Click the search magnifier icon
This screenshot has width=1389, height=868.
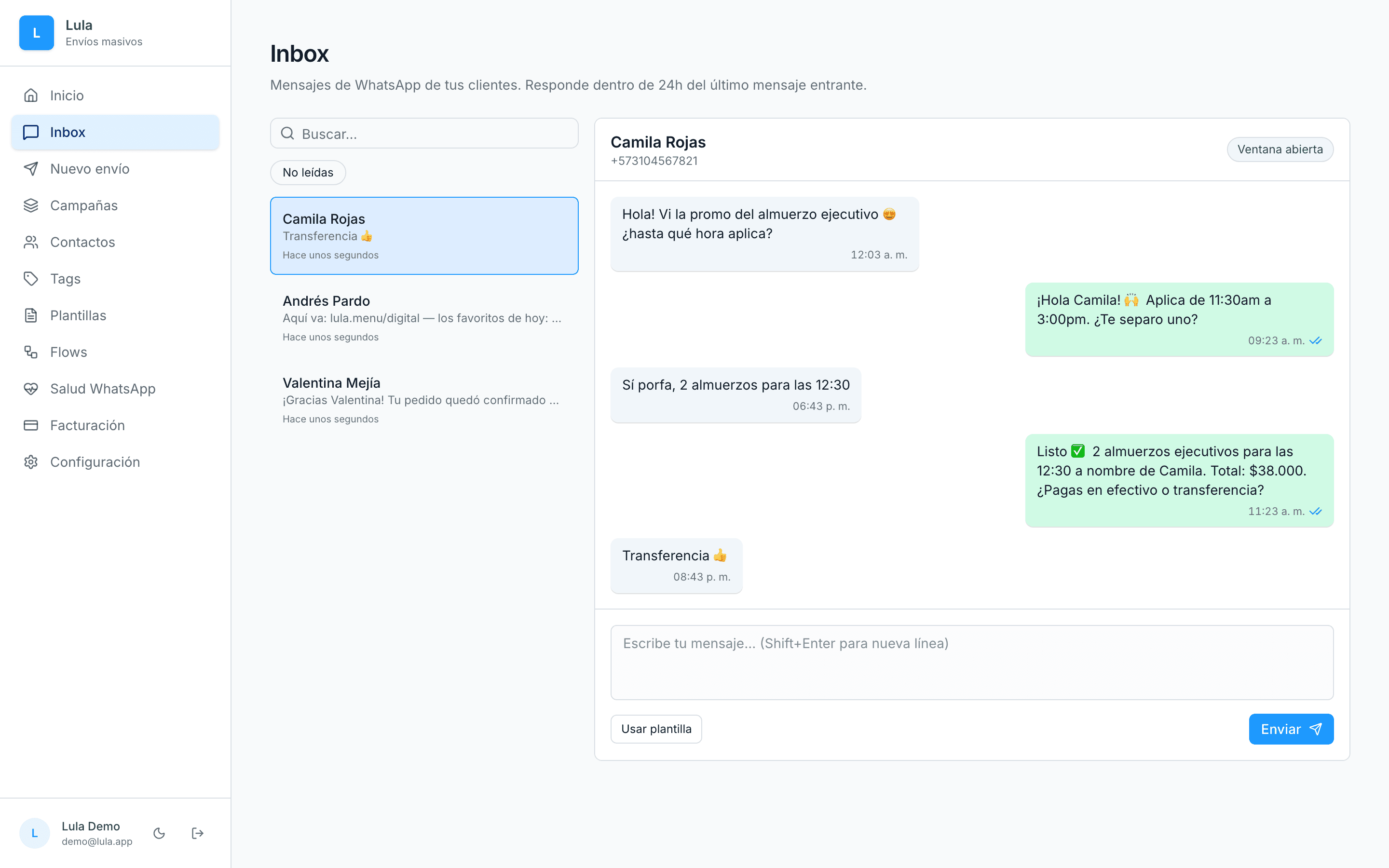(287, 134)
